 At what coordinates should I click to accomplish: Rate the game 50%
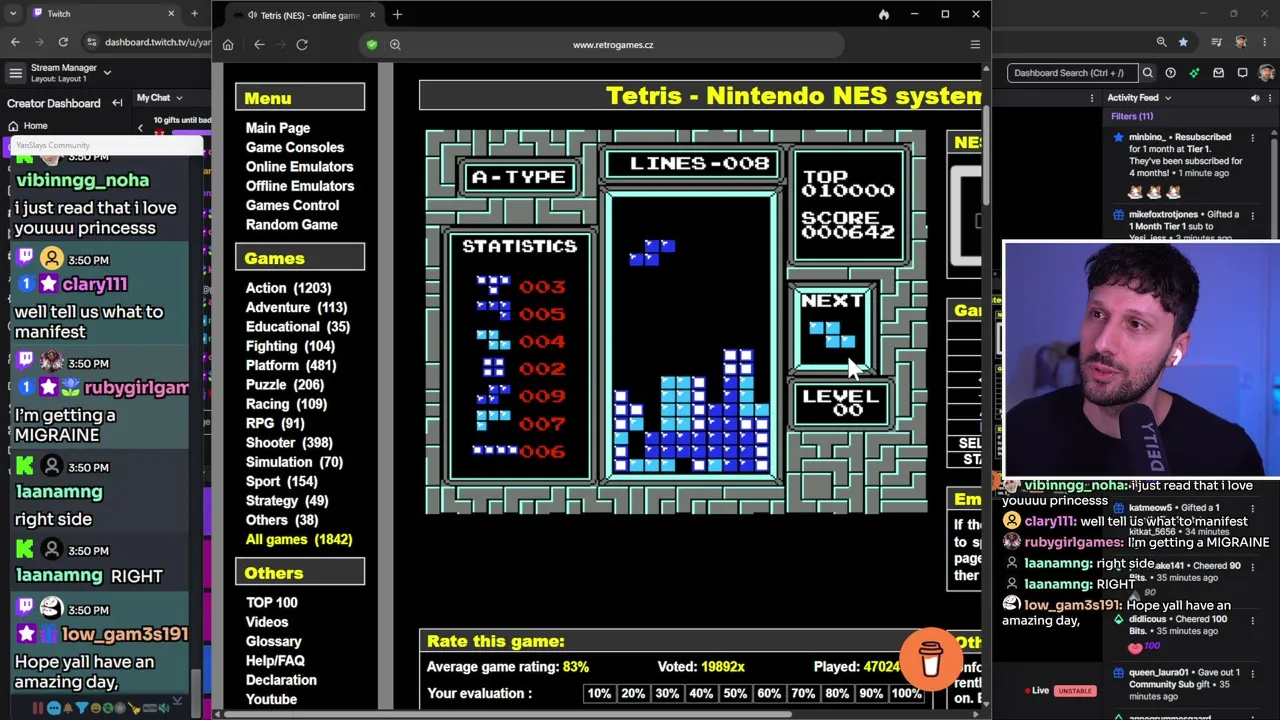pyautogui.click(x=735, y=693)
